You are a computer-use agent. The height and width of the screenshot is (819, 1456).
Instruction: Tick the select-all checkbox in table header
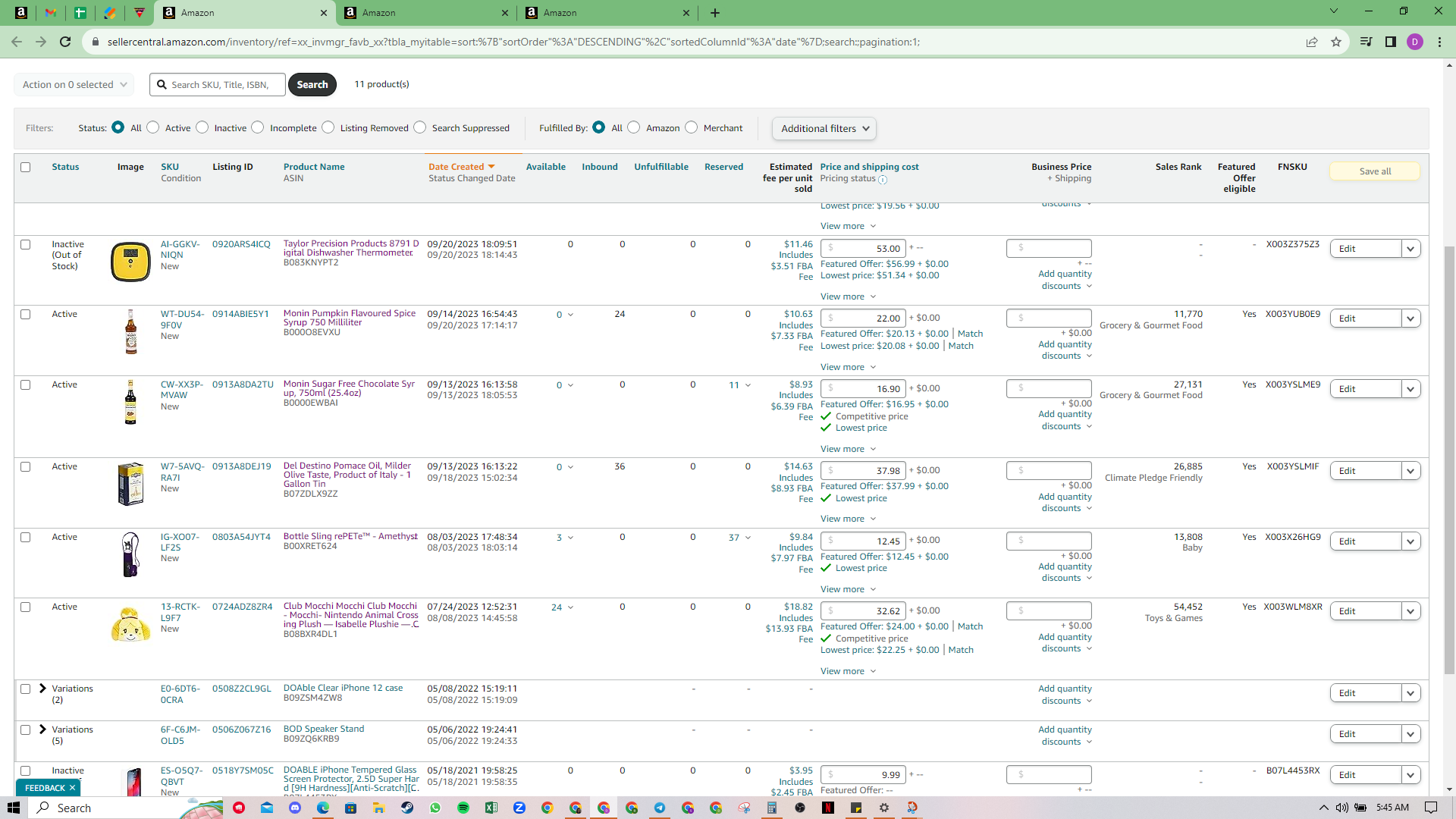tap(26, 167)
